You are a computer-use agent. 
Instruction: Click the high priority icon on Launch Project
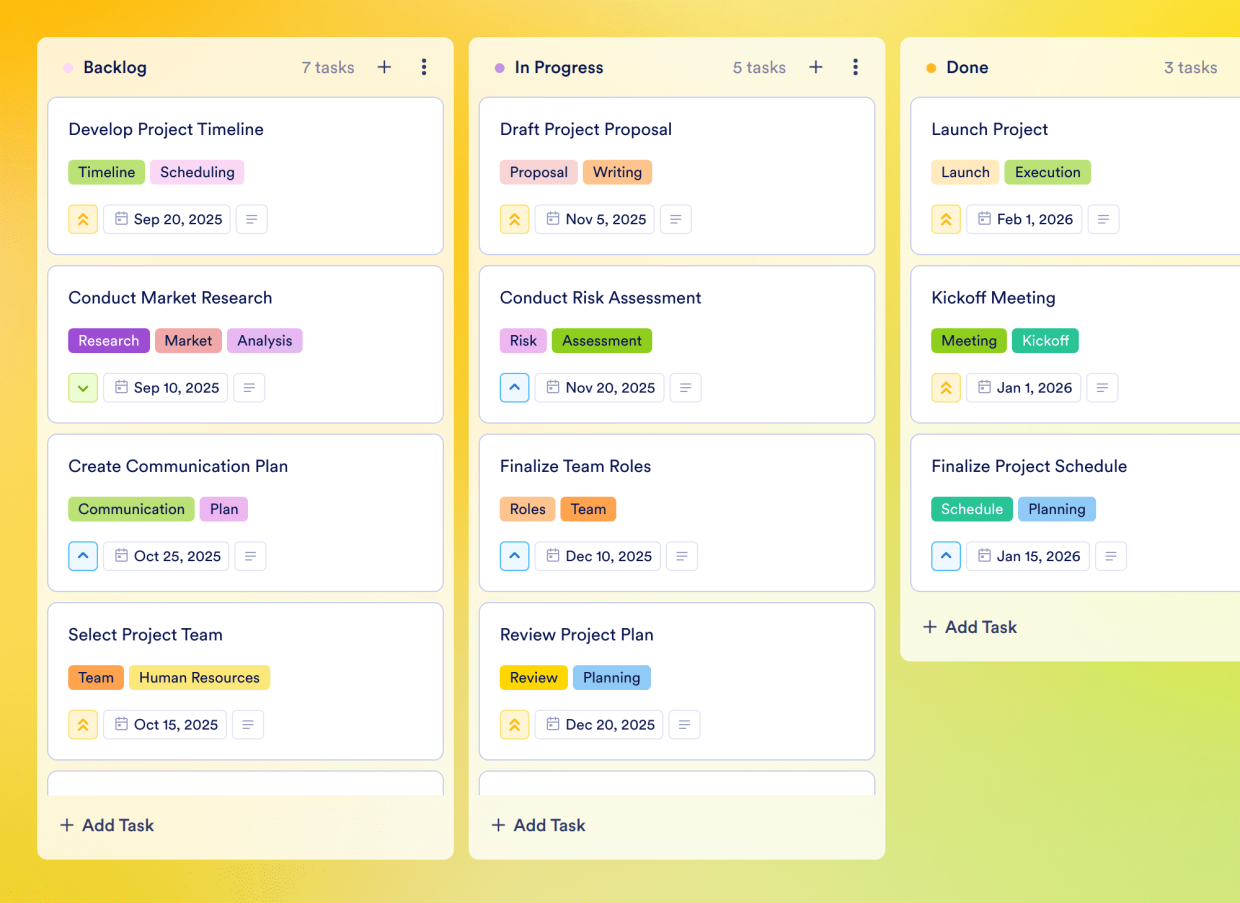pos(946,219)
